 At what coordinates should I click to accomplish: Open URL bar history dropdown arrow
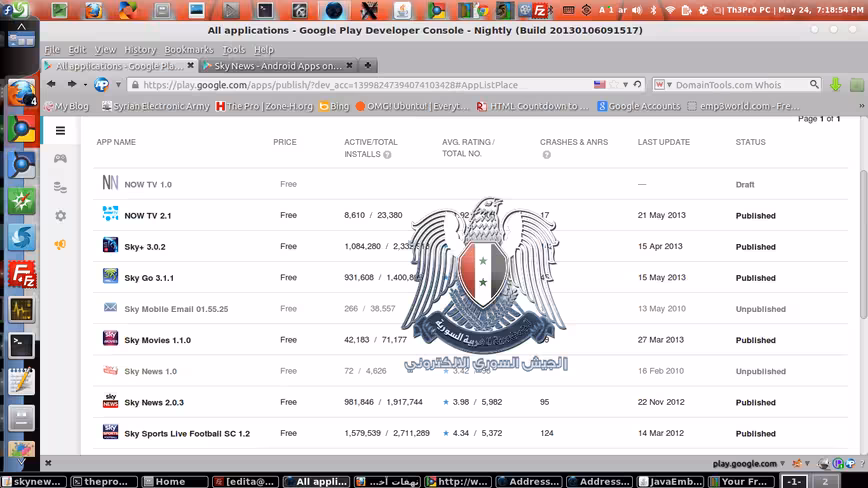626,85
